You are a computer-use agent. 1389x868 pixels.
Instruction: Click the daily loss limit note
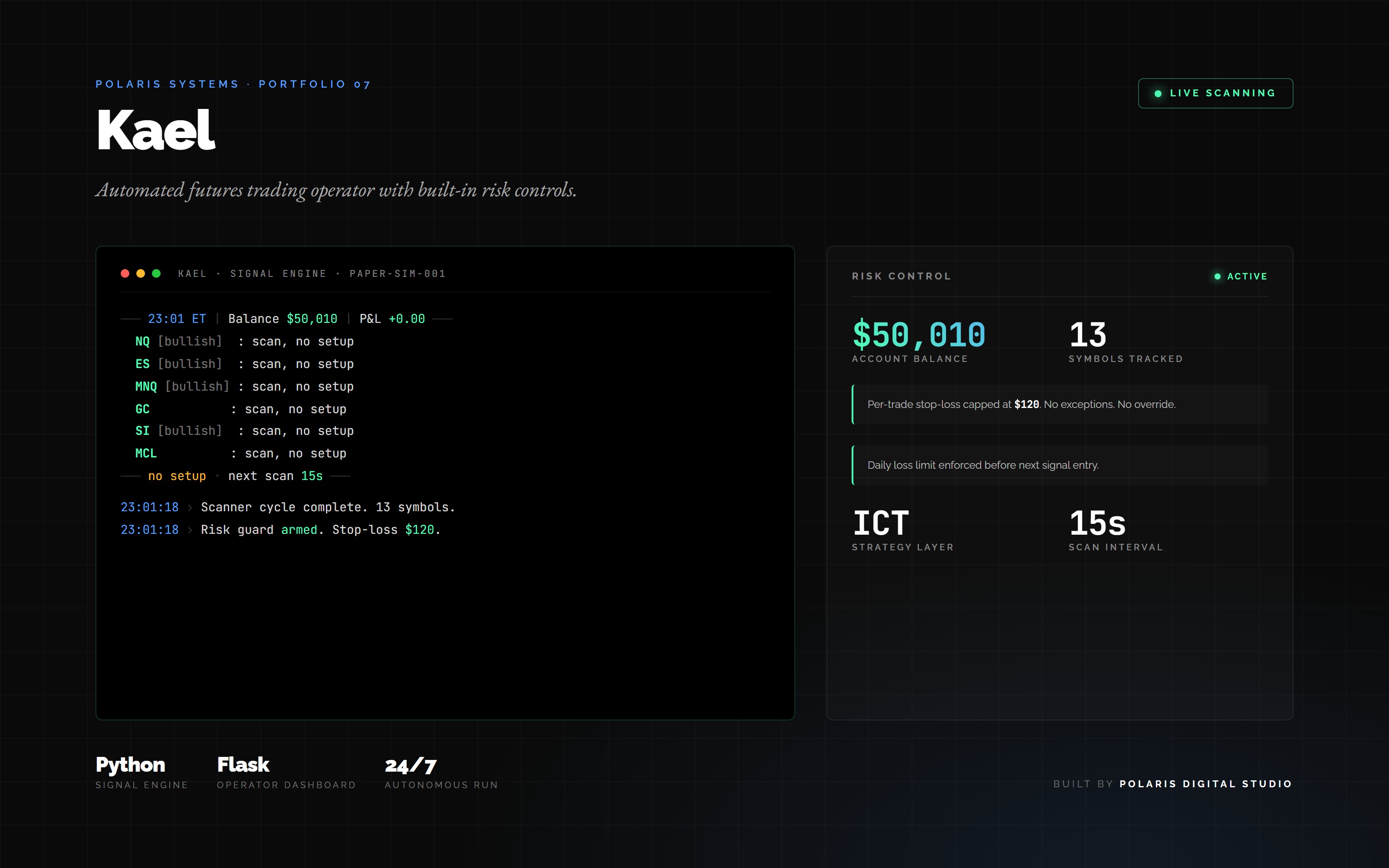coord(1060,465)
